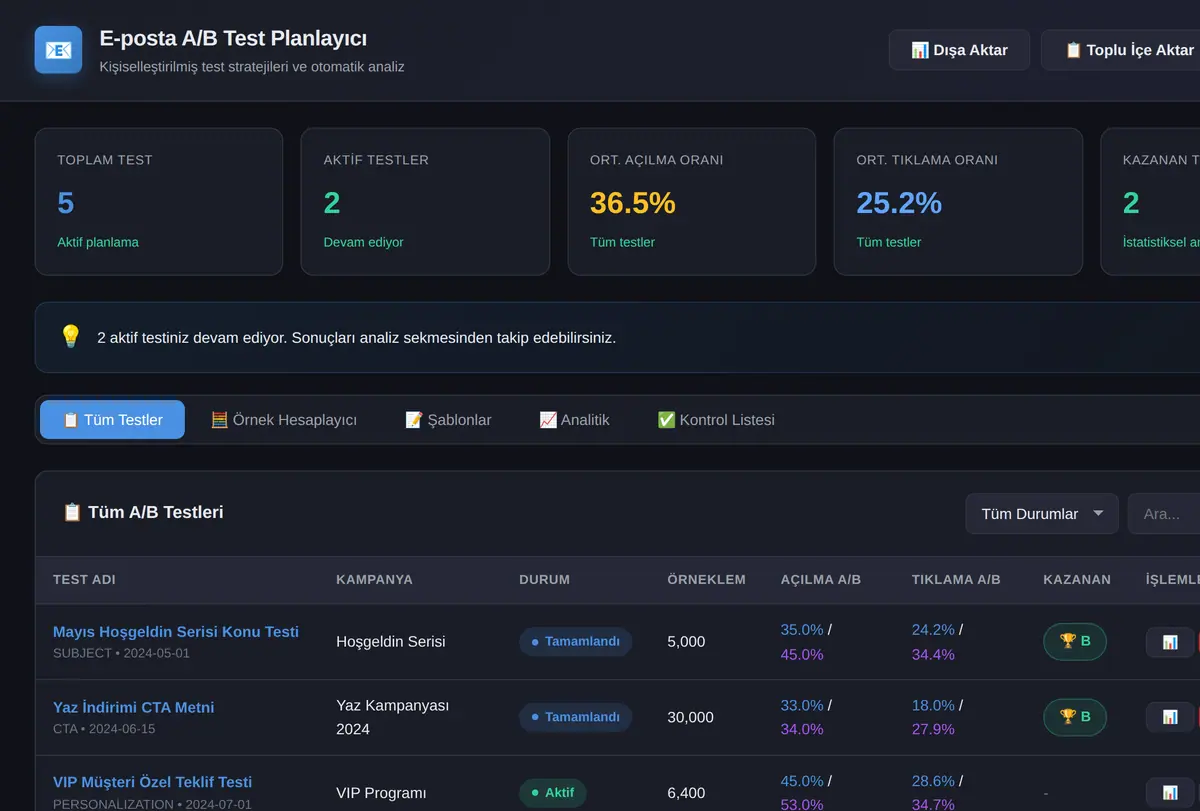Click the sample size value 5,000
This screenshot has width=1200, height=811.
point(686,642)
